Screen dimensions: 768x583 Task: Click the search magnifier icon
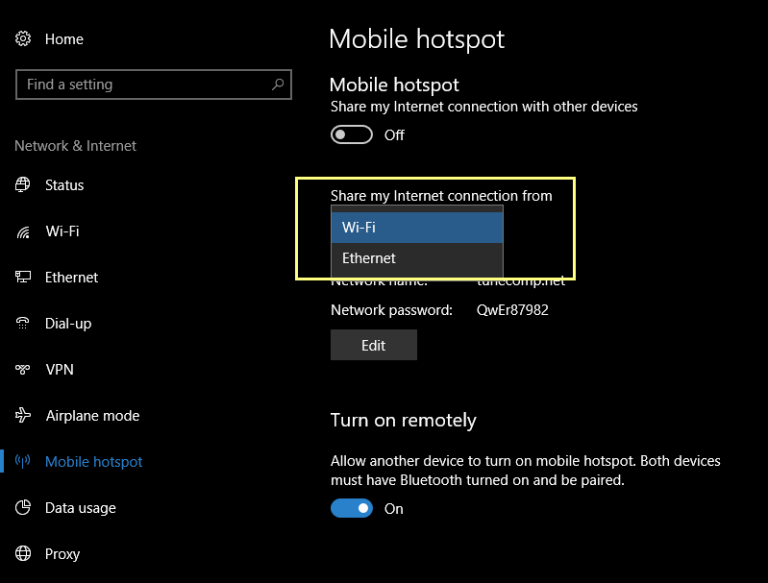[278, 84]
